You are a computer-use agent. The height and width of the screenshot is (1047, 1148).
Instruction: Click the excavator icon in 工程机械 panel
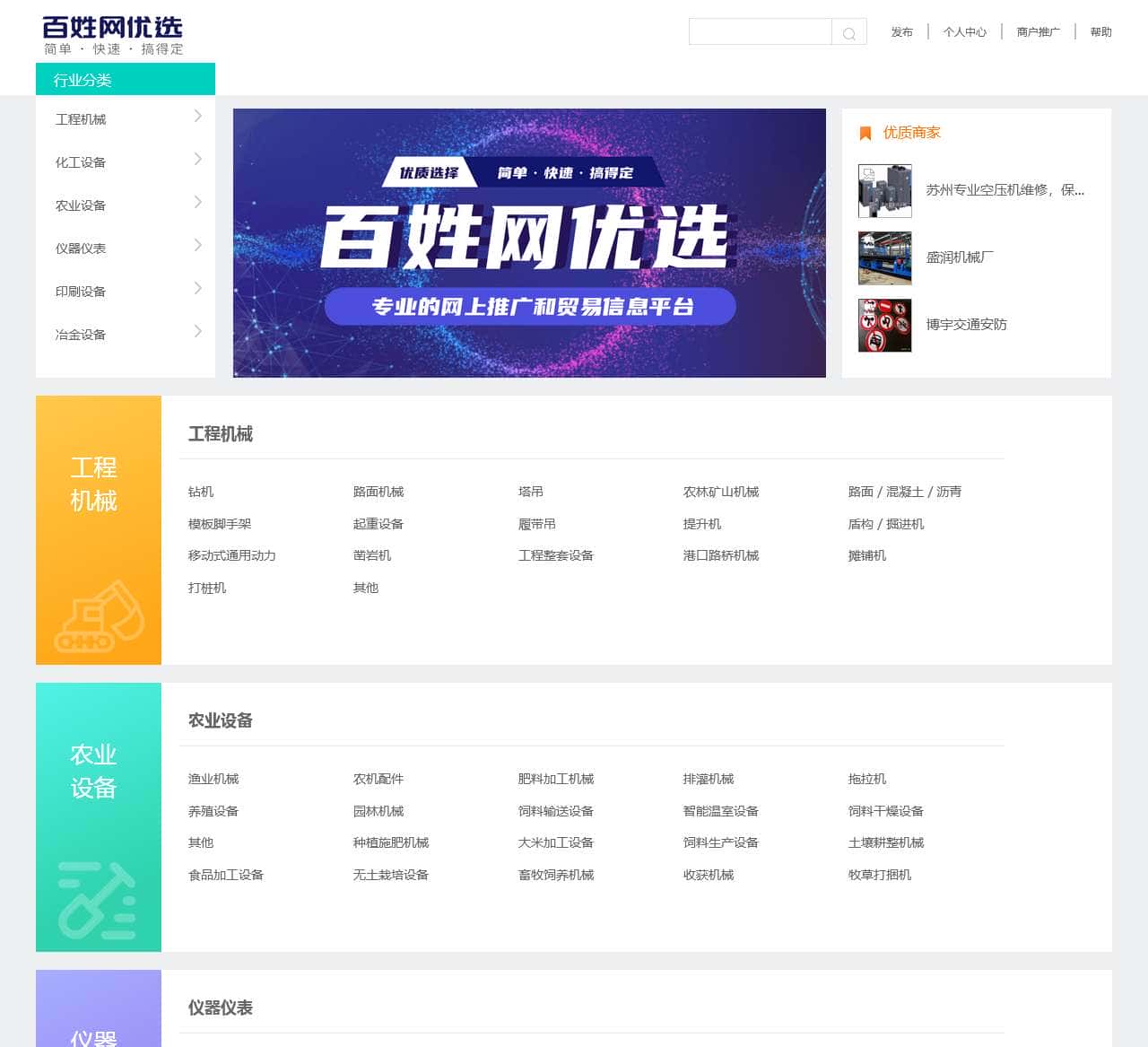100,616
